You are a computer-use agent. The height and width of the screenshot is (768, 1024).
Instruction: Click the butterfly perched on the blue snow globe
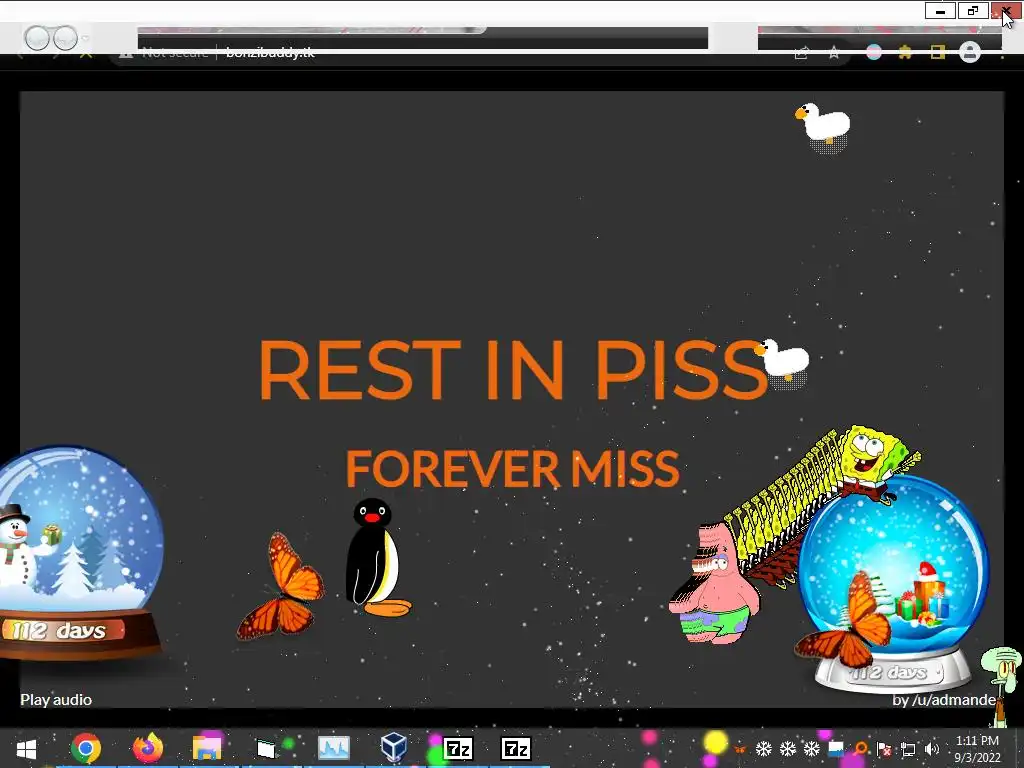point(843,619)
